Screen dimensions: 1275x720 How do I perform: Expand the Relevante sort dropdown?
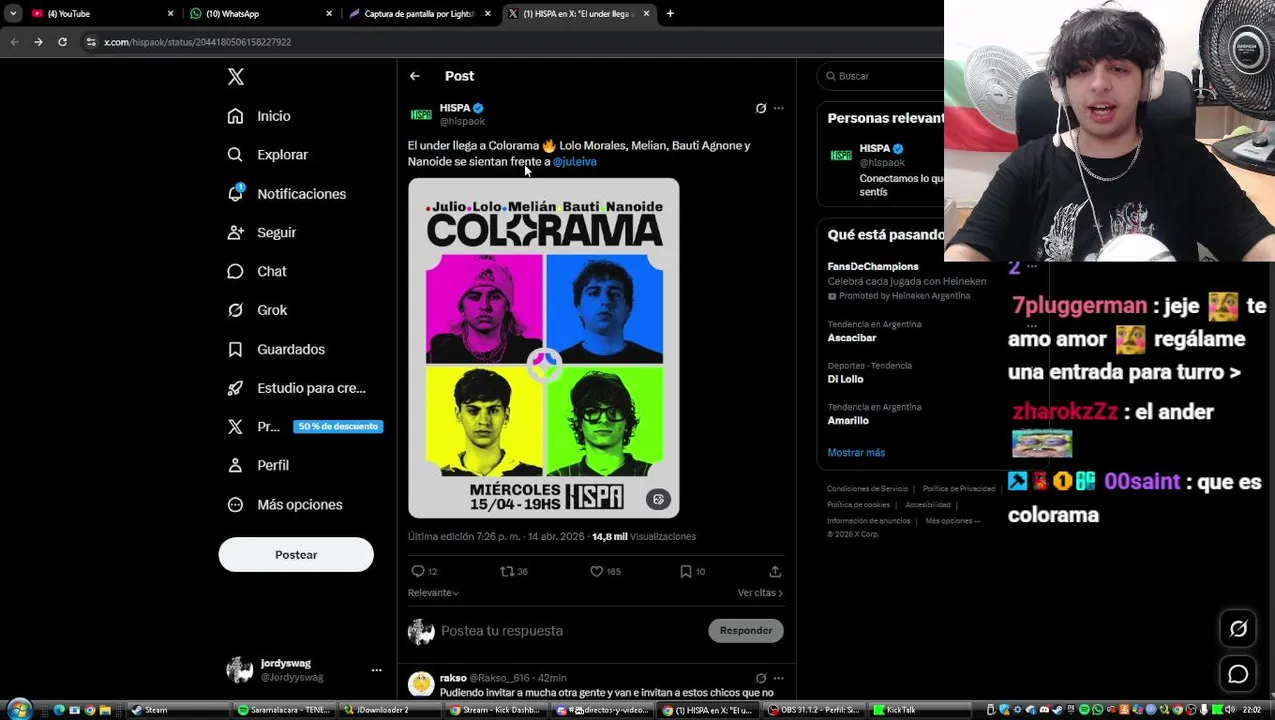pos(433,593)
